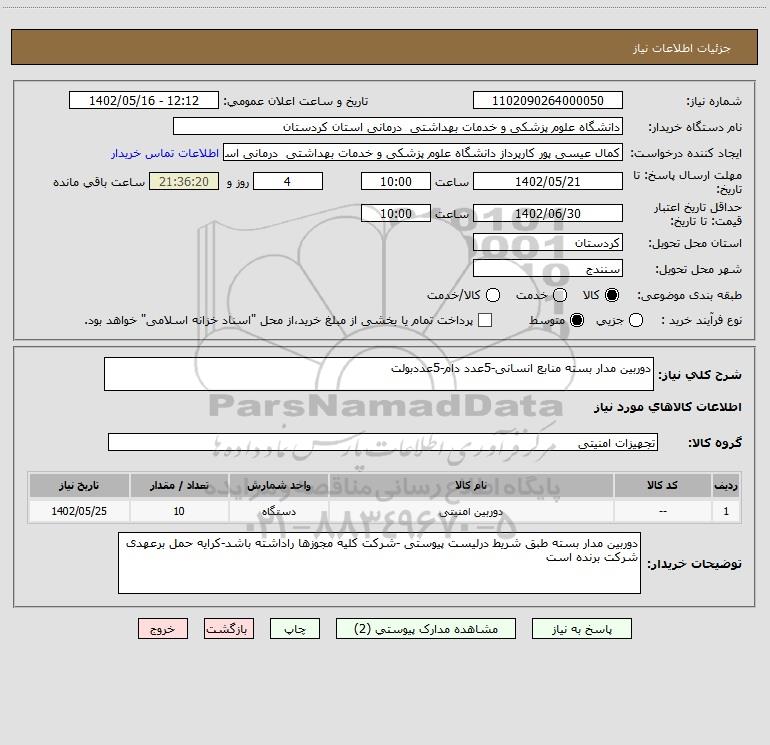Open the اطلاعات تماس خریدار link
The image size is (770, 745).
pyautogui.click(x=165, y=153)
